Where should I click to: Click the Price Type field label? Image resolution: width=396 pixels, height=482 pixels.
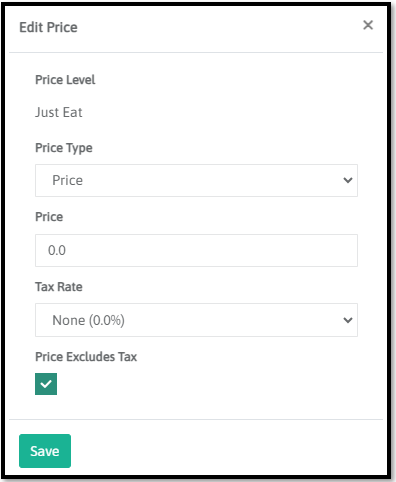coord(64,148)
